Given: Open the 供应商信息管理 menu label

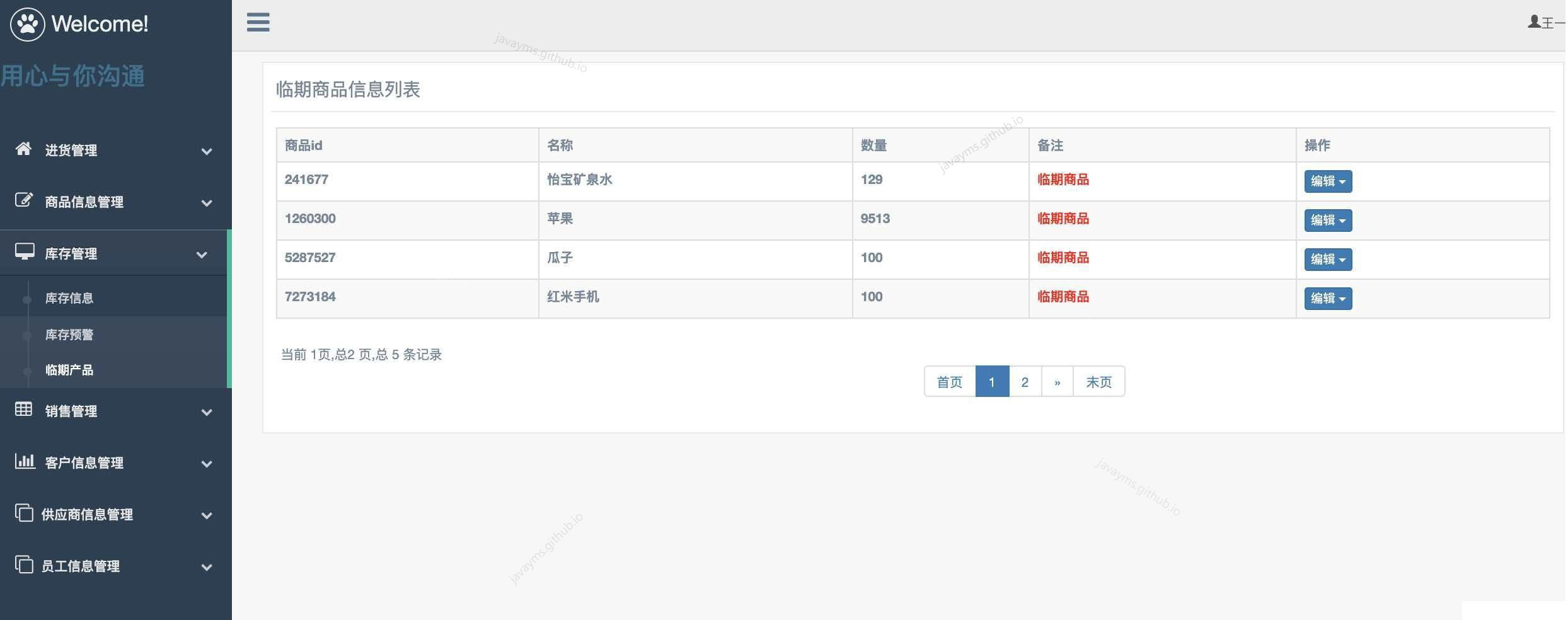Looking at the screenshot, I should coord(87,514).
